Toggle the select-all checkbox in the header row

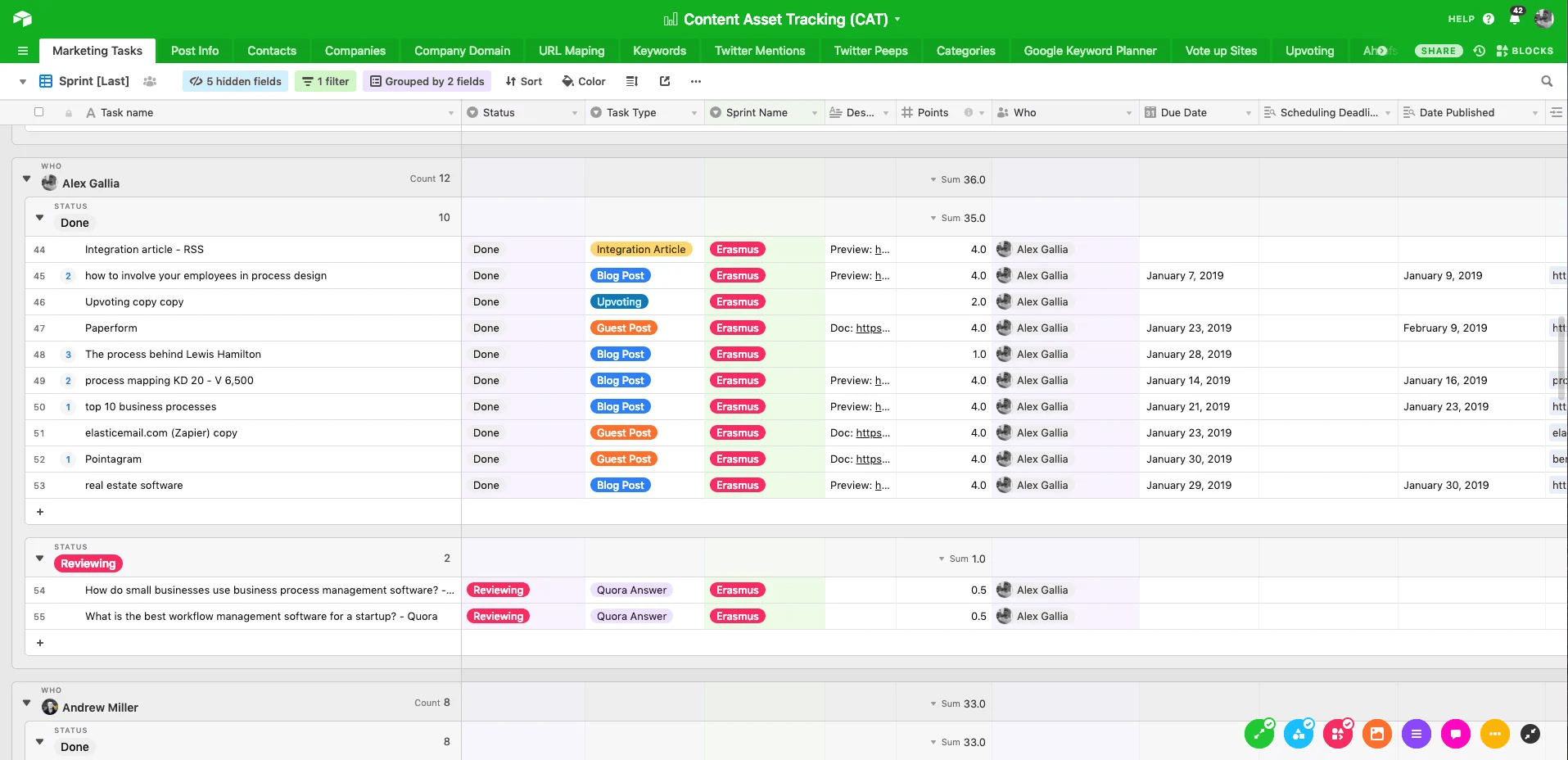click(x=38, y=112)
